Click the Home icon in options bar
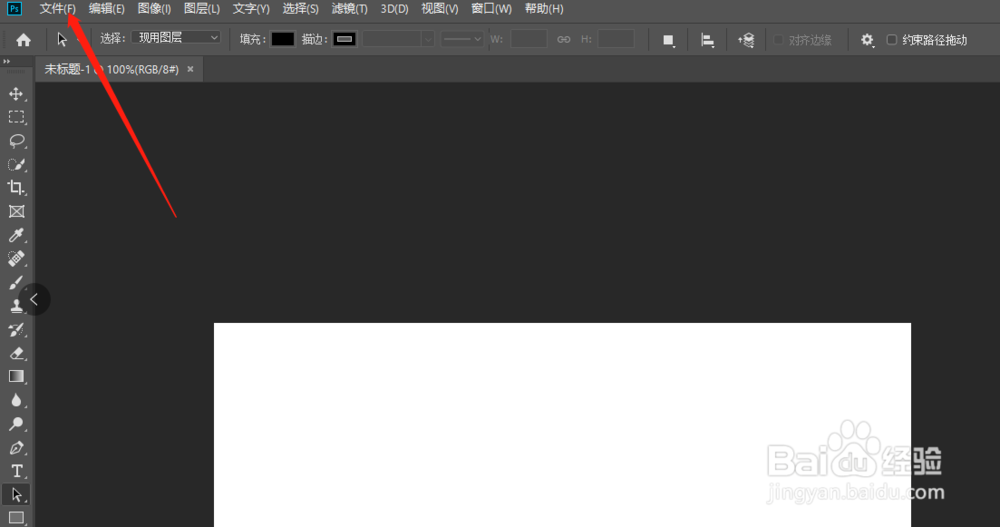The width and height of the screenshot is (1000, 527). coord(24,40)
